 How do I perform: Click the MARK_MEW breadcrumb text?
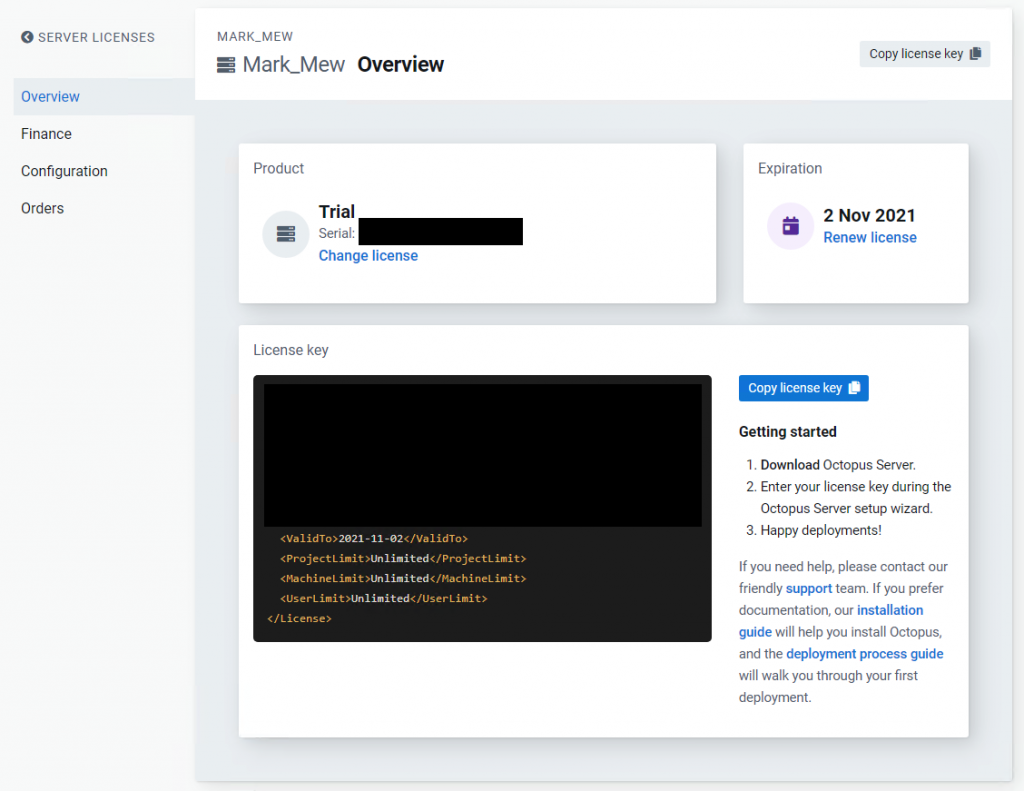click(255, 37)
